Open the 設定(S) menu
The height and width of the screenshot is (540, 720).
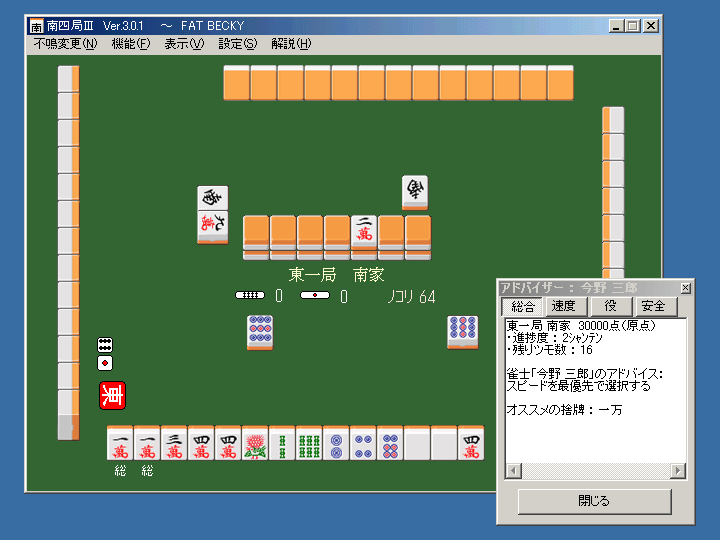[x=237, y=44]
